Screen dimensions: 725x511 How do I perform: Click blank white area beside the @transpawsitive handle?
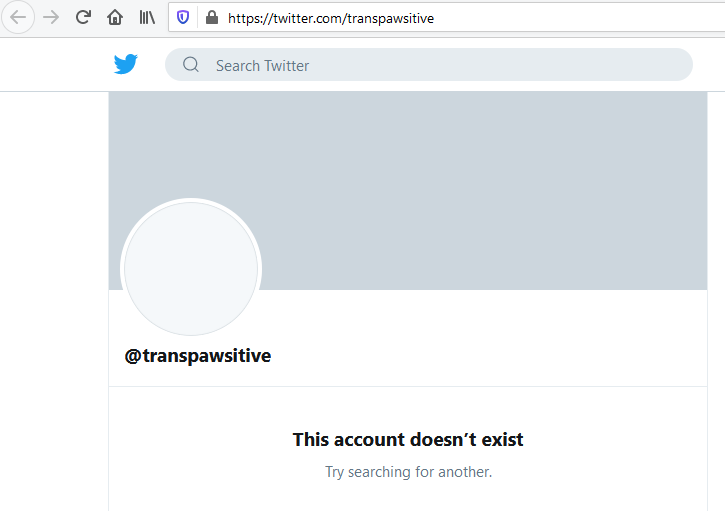point(485,356)
